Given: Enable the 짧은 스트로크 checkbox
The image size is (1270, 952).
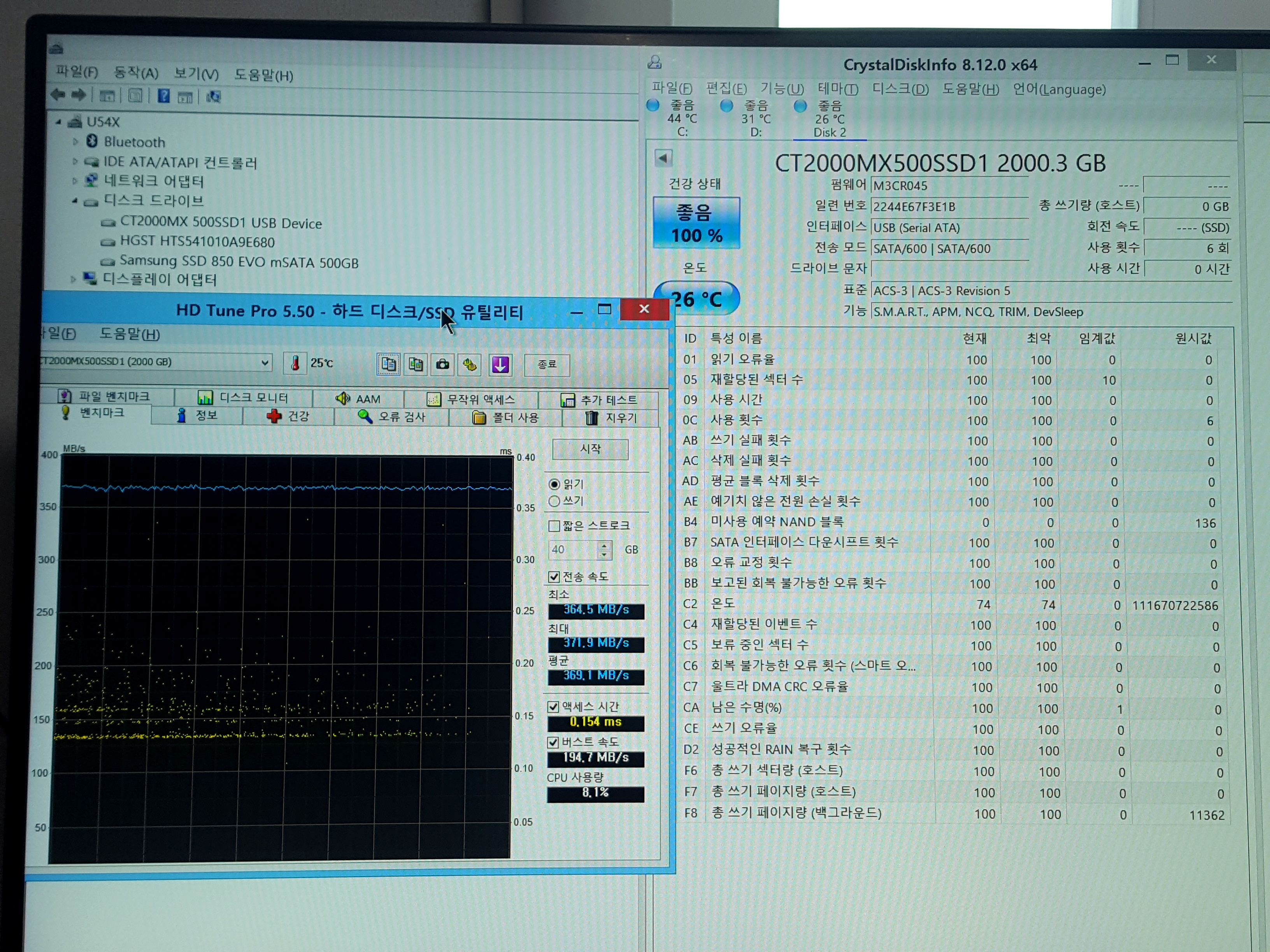Looking at the screenshot, I should [x=554, y=526].
